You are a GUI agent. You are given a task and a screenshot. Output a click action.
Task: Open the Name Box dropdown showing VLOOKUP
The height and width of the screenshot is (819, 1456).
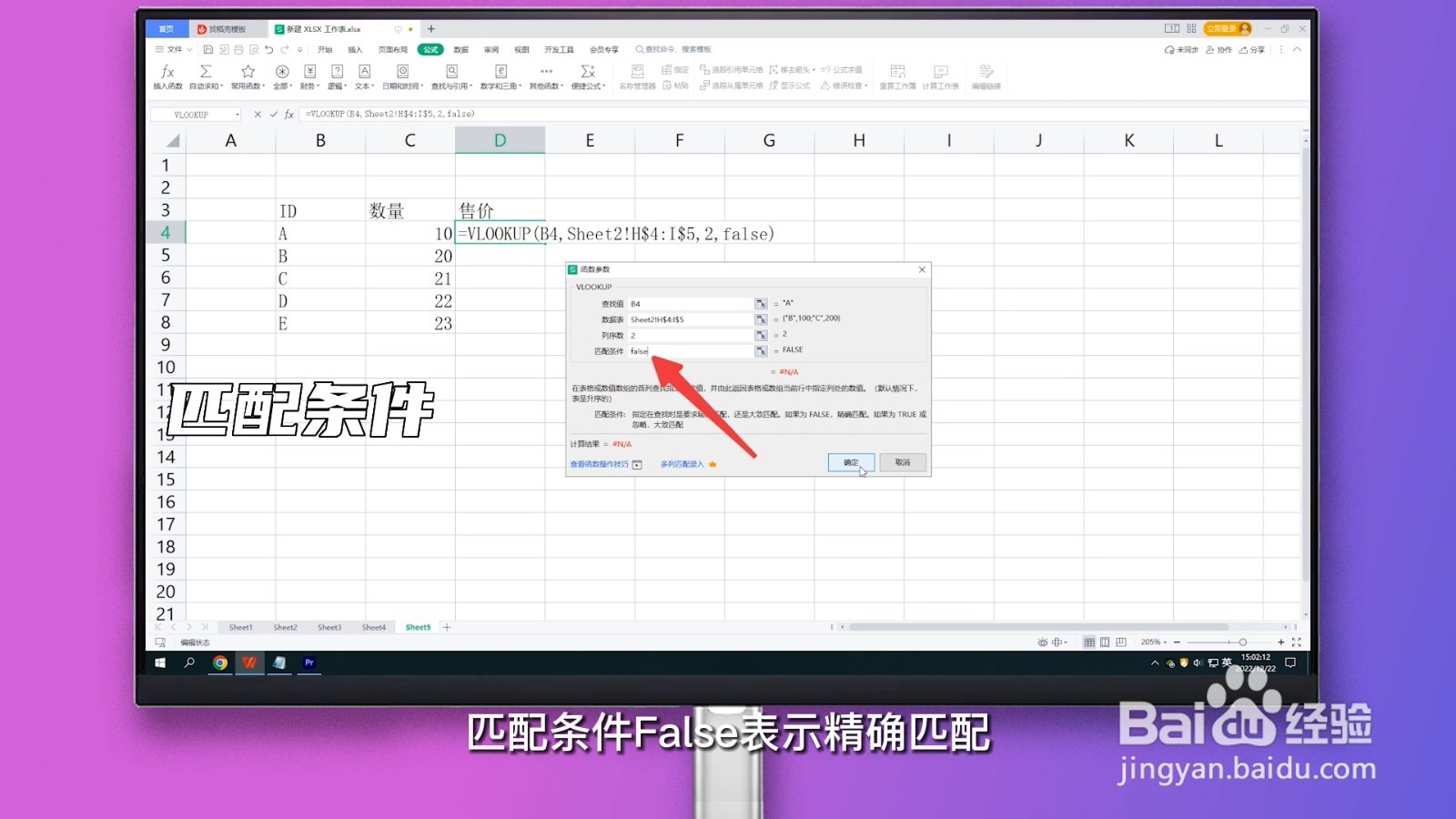coord(237,114)
